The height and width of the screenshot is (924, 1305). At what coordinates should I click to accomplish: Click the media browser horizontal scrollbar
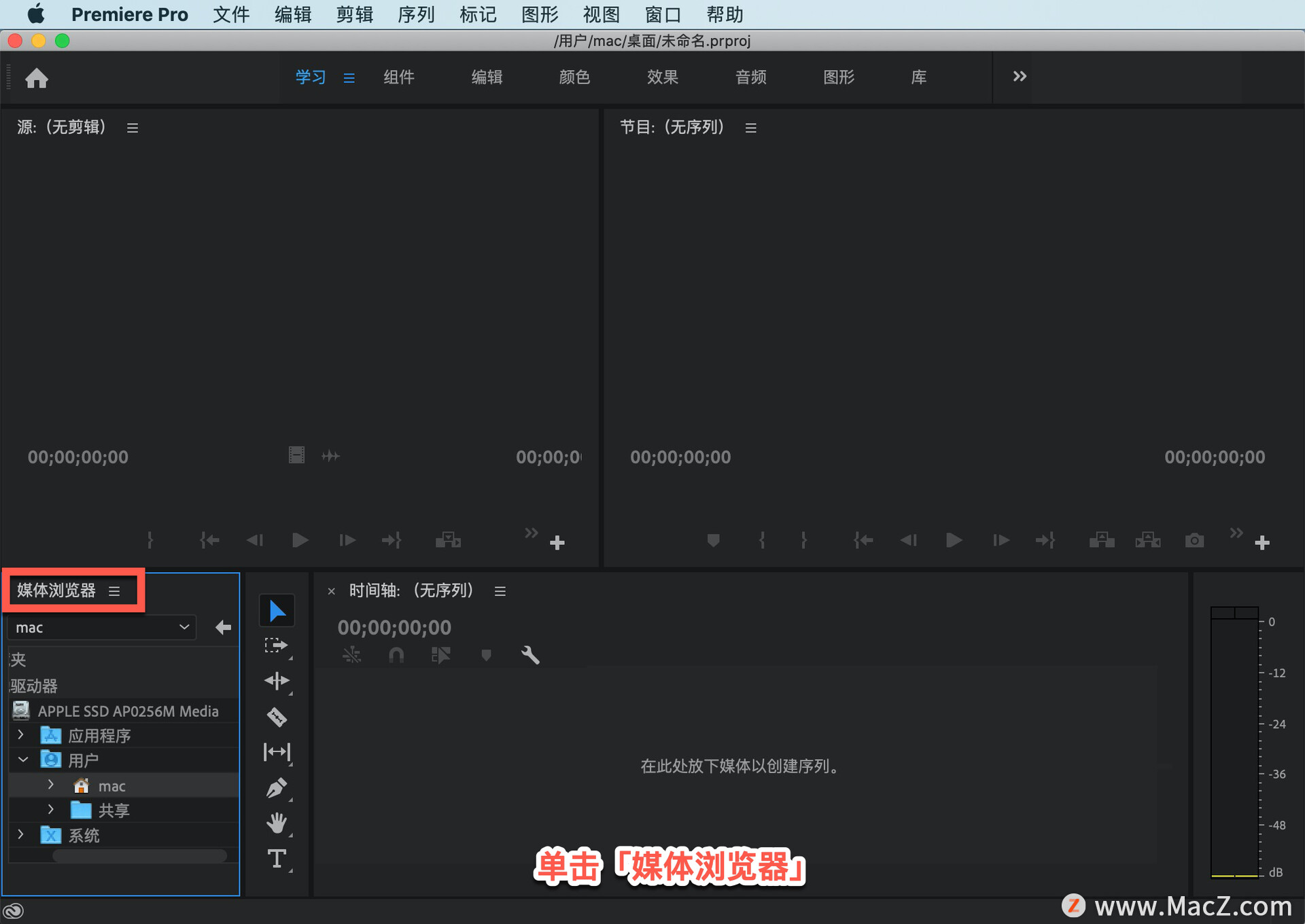[139, 856]
